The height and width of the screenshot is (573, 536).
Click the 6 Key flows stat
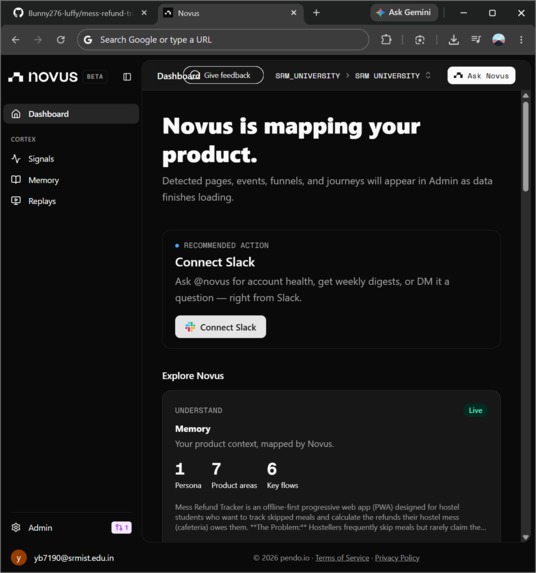point(282,475)
